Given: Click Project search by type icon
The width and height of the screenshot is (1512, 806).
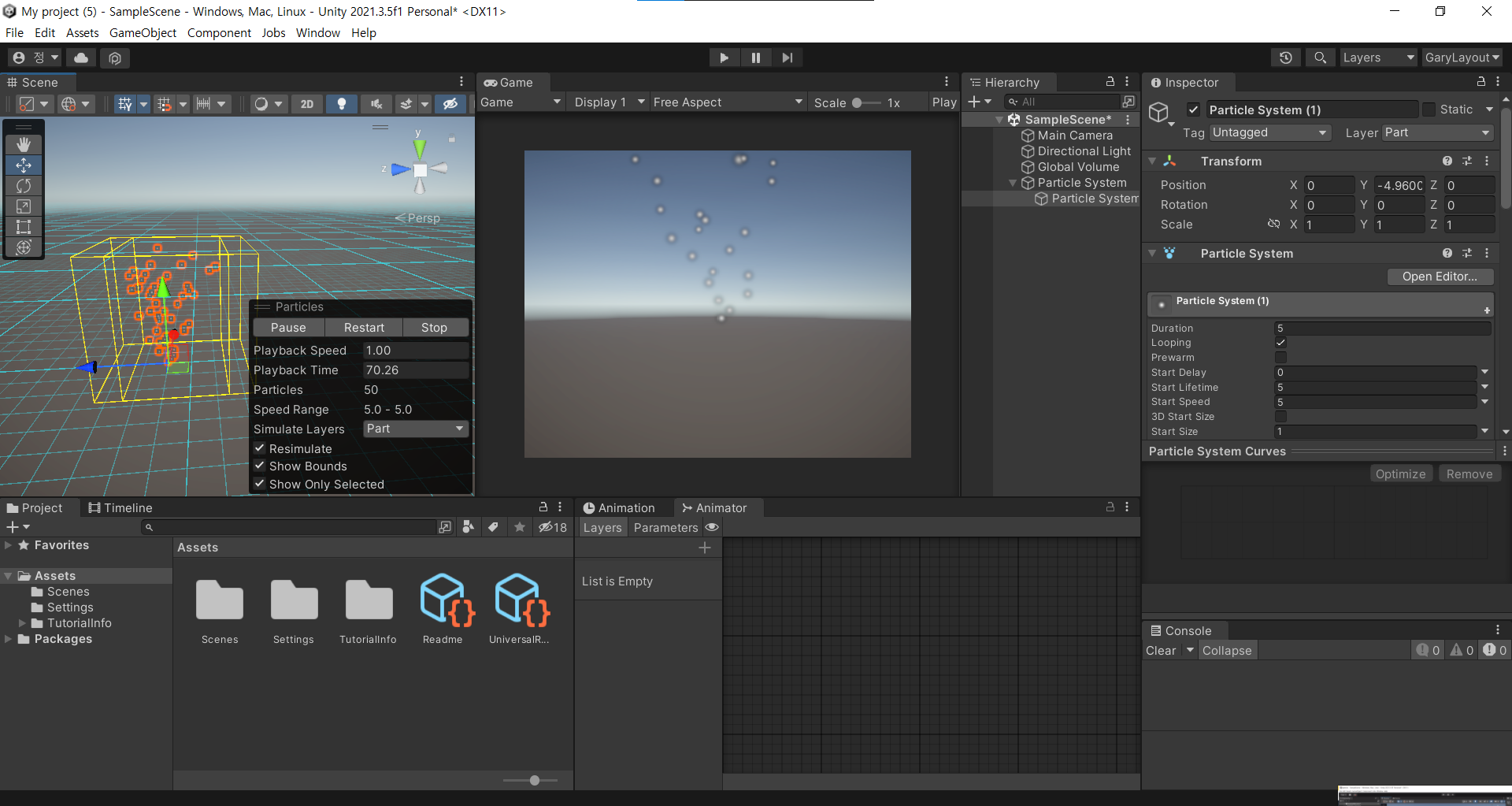Looking at the screenshot, I should click(x=469, y=527).
